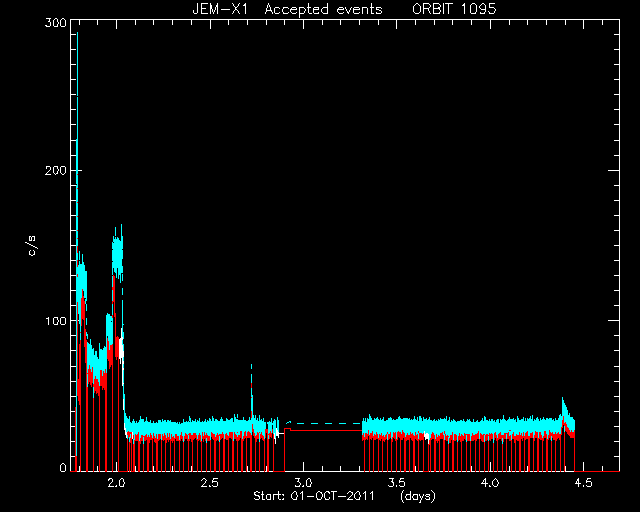This screenshot has height=512, width=640.
Task: Click the '(days)' x-axis unit label
Action: [x=418, y=496]
